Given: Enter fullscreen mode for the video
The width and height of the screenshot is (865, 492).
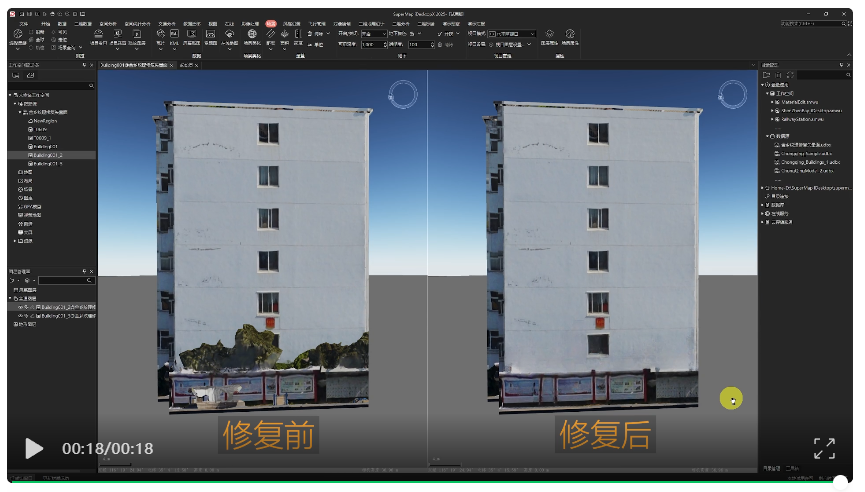Looking at the screenshot, I should 823,448.
